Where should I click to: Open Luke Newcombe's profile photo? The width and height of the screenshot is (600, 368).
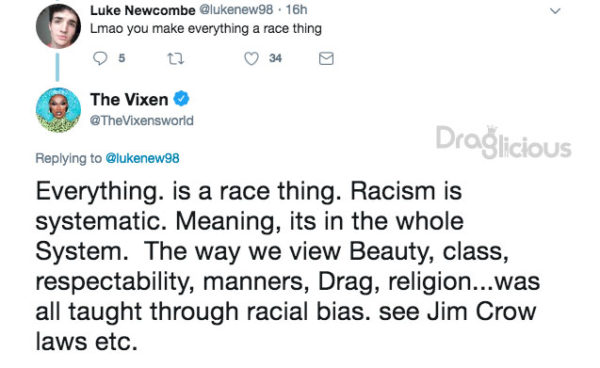58,26
